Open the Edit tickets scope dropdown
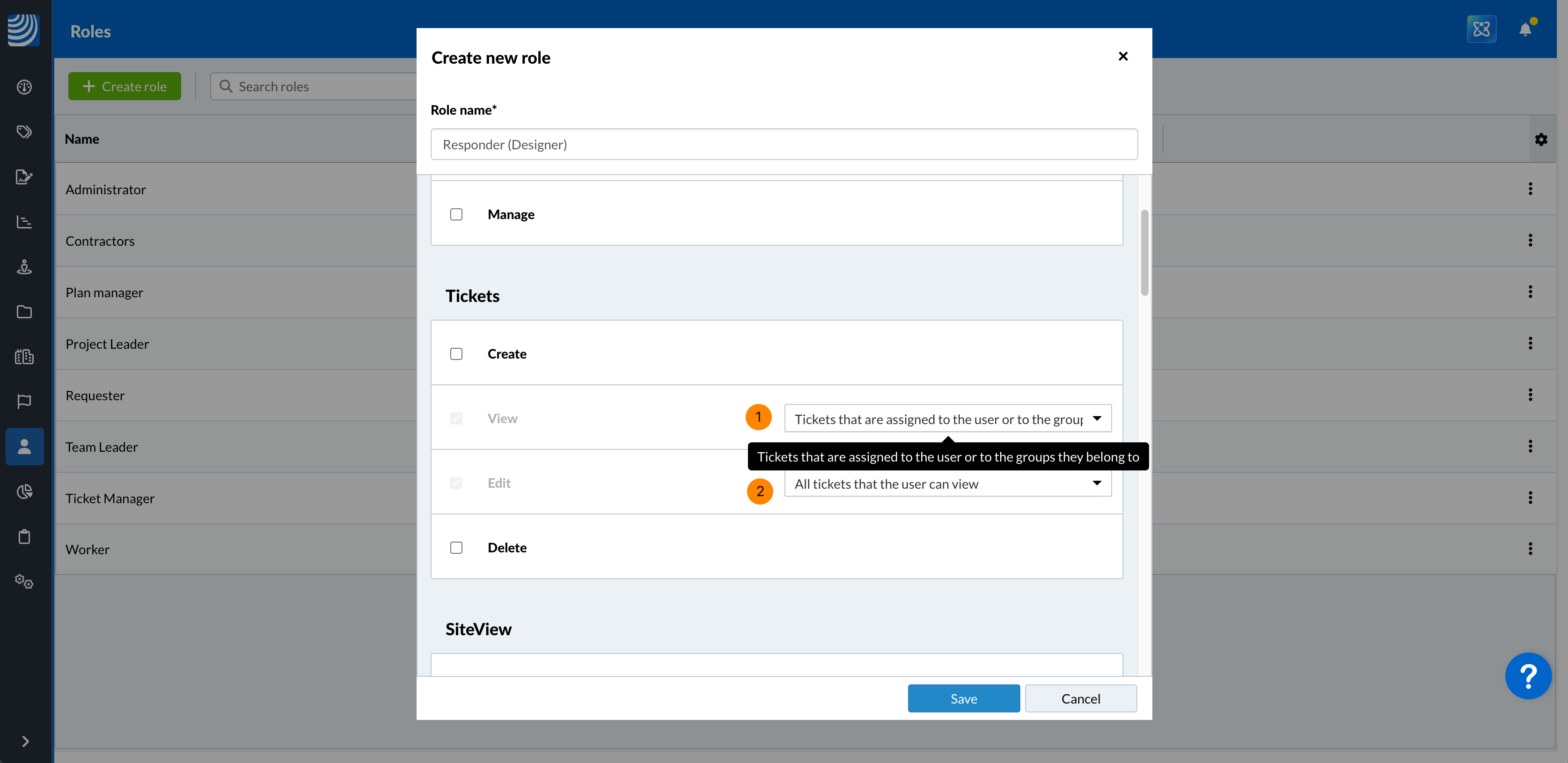1568x763 pixels. coord(947,484)
